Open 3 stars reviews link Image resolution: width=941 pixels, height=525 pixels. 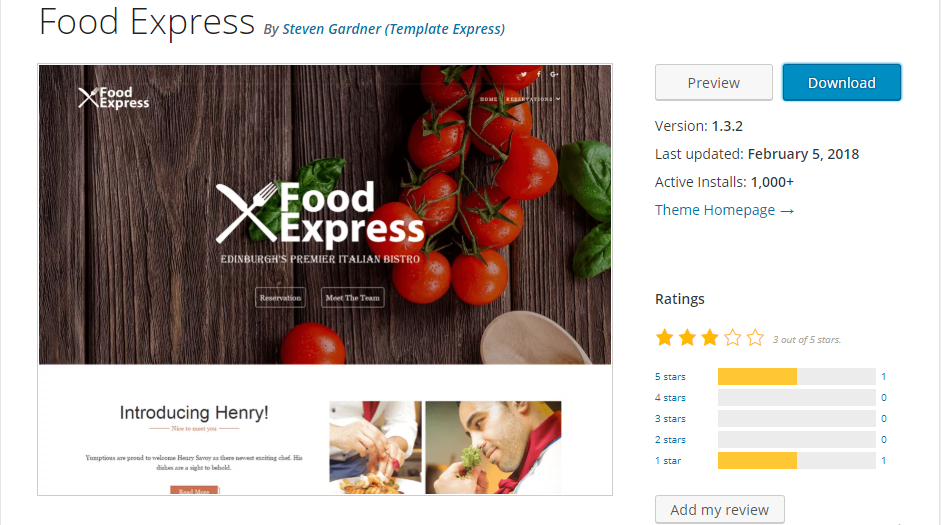pyautogui.click(x=670, y=419)
